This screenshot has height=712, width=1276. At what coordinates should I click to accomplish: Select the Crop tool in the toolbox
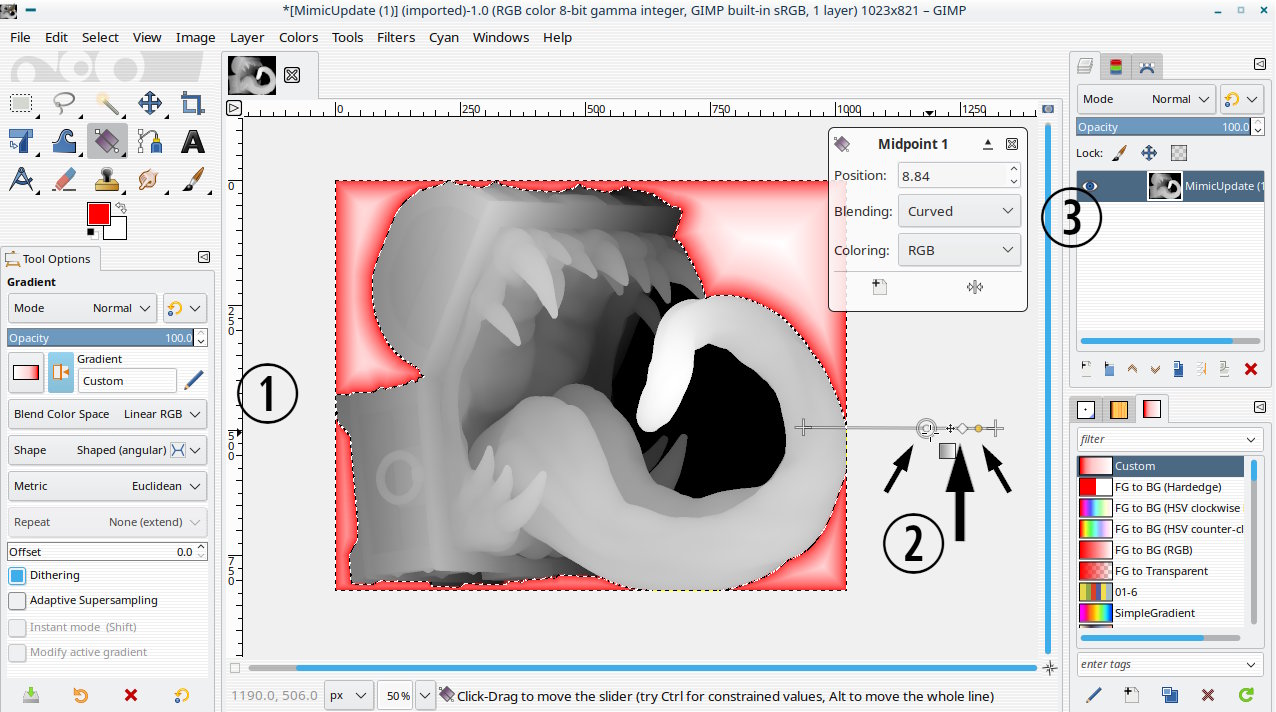(192, 103)
